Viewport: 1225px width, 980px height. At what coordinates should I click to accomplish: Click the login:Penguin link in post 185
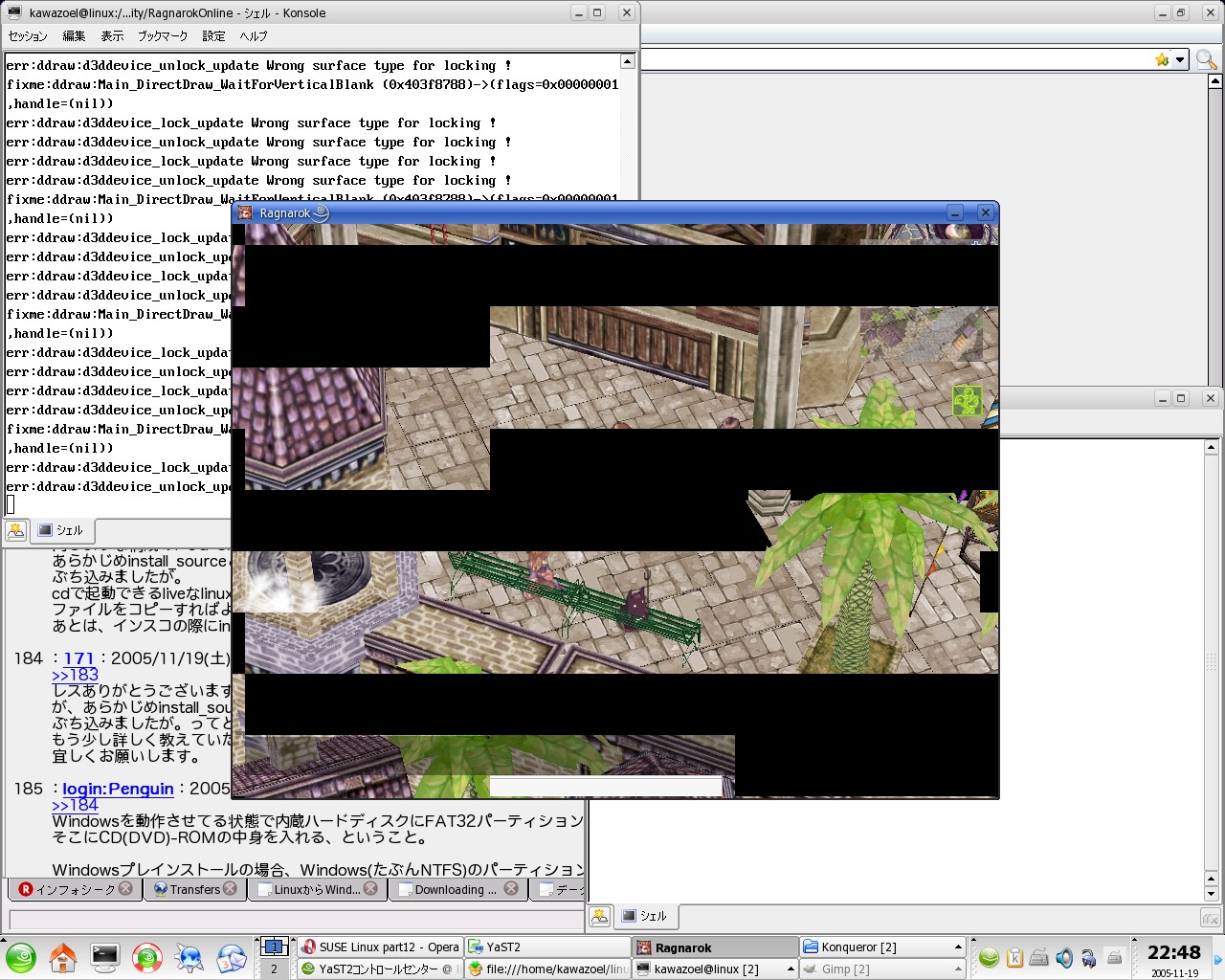pos(118,789)
